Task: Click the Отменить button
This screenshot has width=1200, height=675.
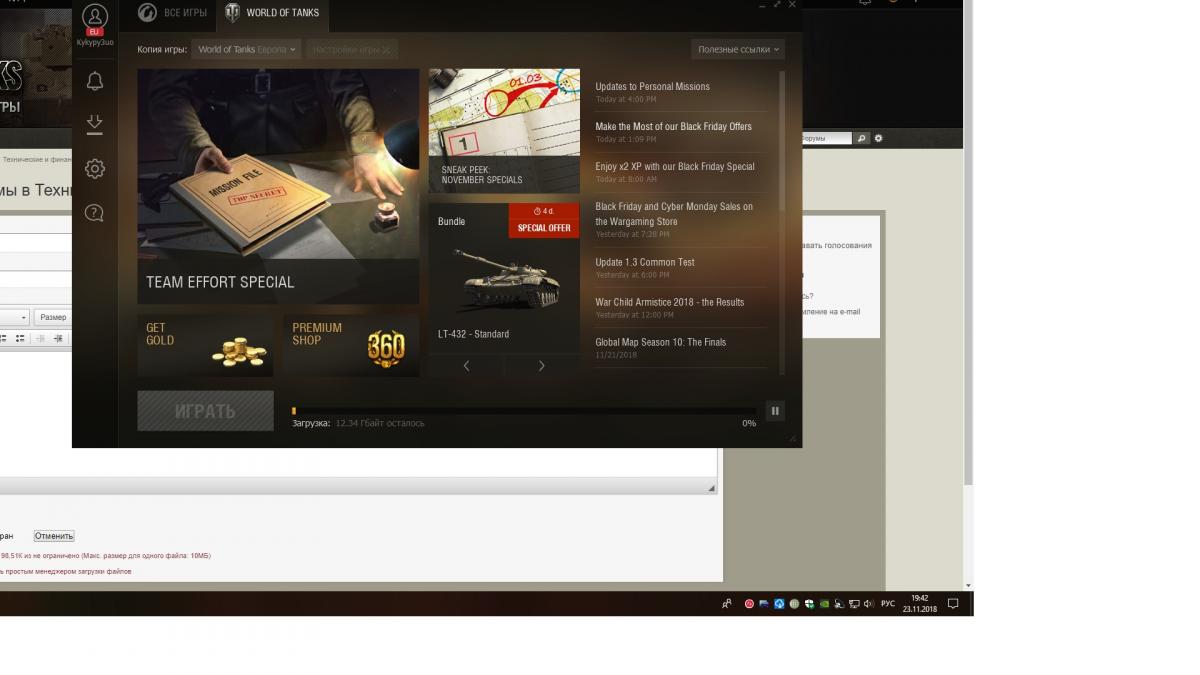Action: tap(54, 536)
